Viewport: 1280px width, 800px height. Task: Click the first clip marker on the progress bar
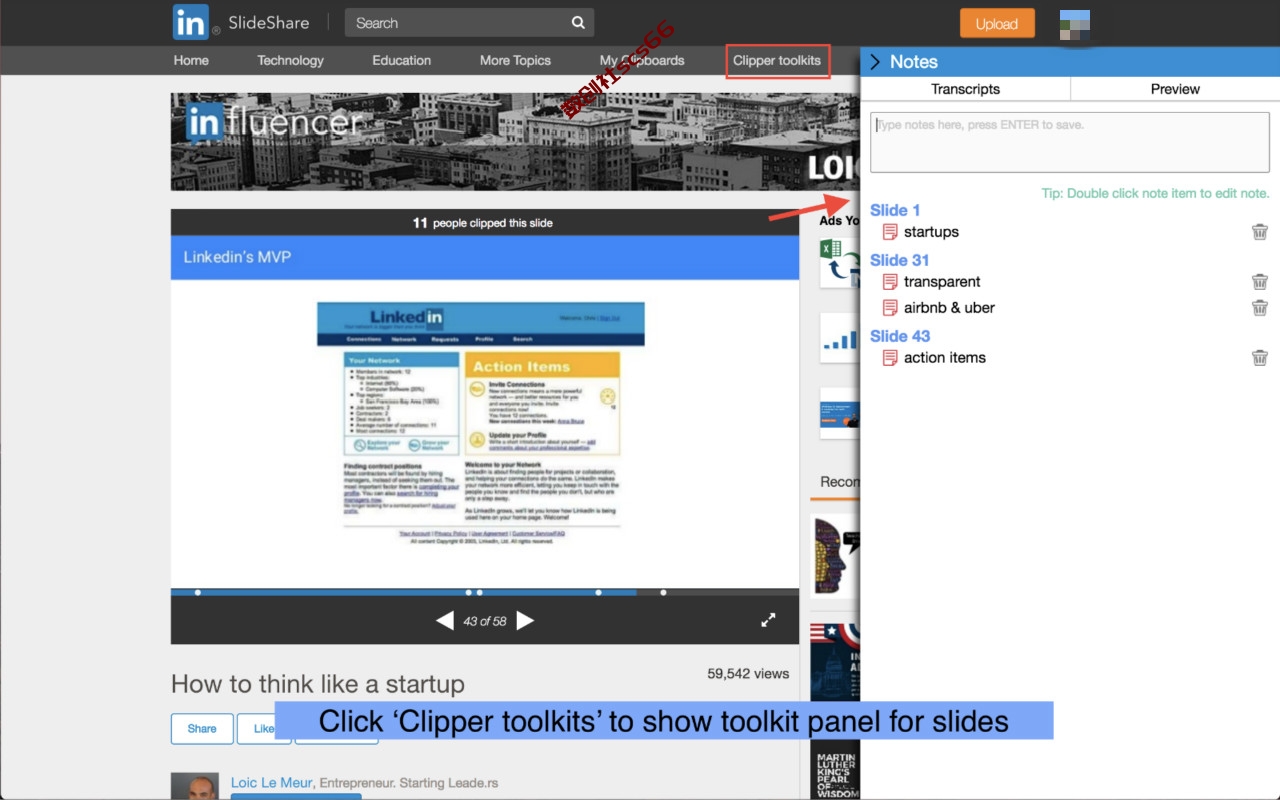[198, 592]
